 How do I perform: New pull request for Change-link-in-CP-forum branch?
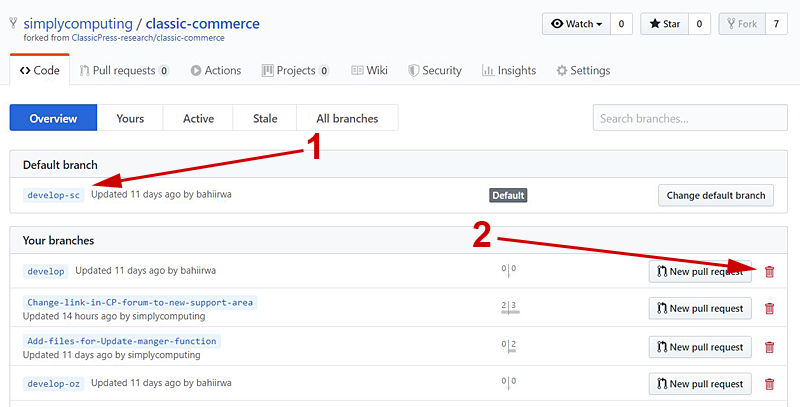700,309
